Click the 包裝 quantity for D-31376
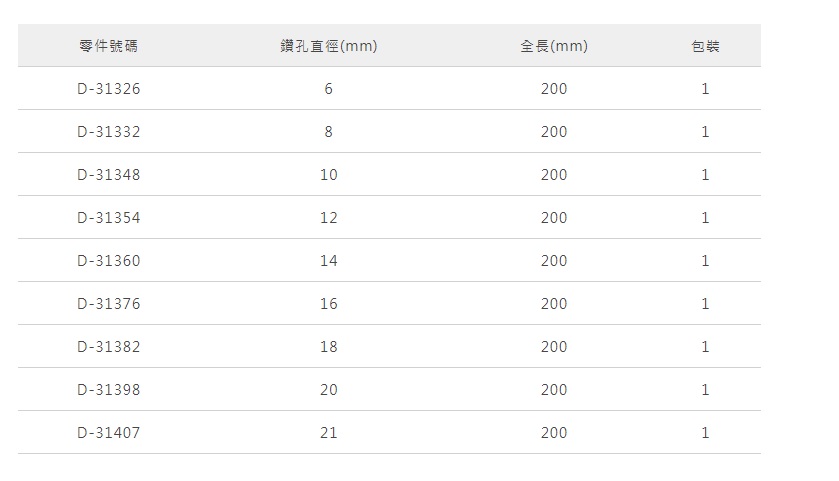The image size is (839, 481). click(x=705, y=304)
